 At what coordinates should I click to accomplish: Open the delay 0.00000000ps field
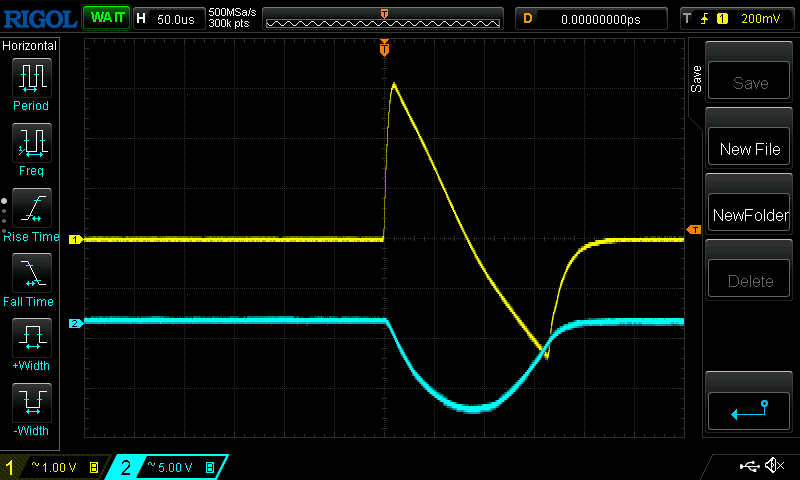point(590,18)
